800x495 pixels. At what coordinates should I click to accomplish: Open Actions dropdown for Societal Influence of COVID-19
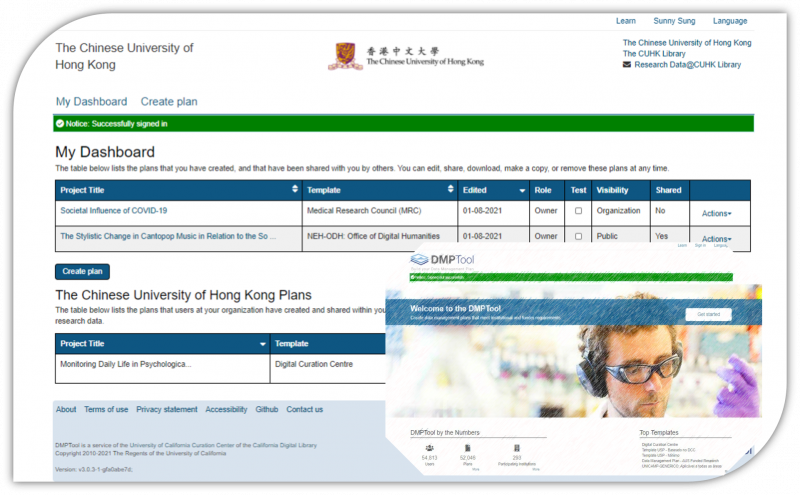(x=716, y=214)
